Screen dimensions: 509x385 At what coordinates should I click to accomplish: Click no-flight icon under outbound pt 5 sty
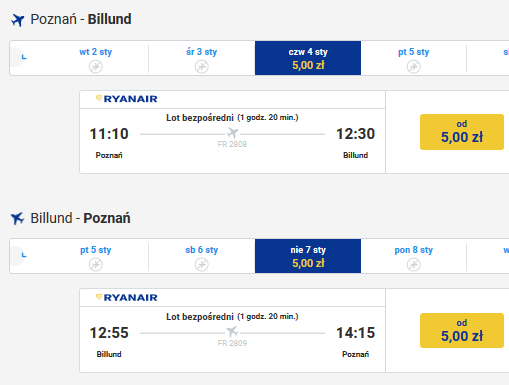[x=414, y=67]
